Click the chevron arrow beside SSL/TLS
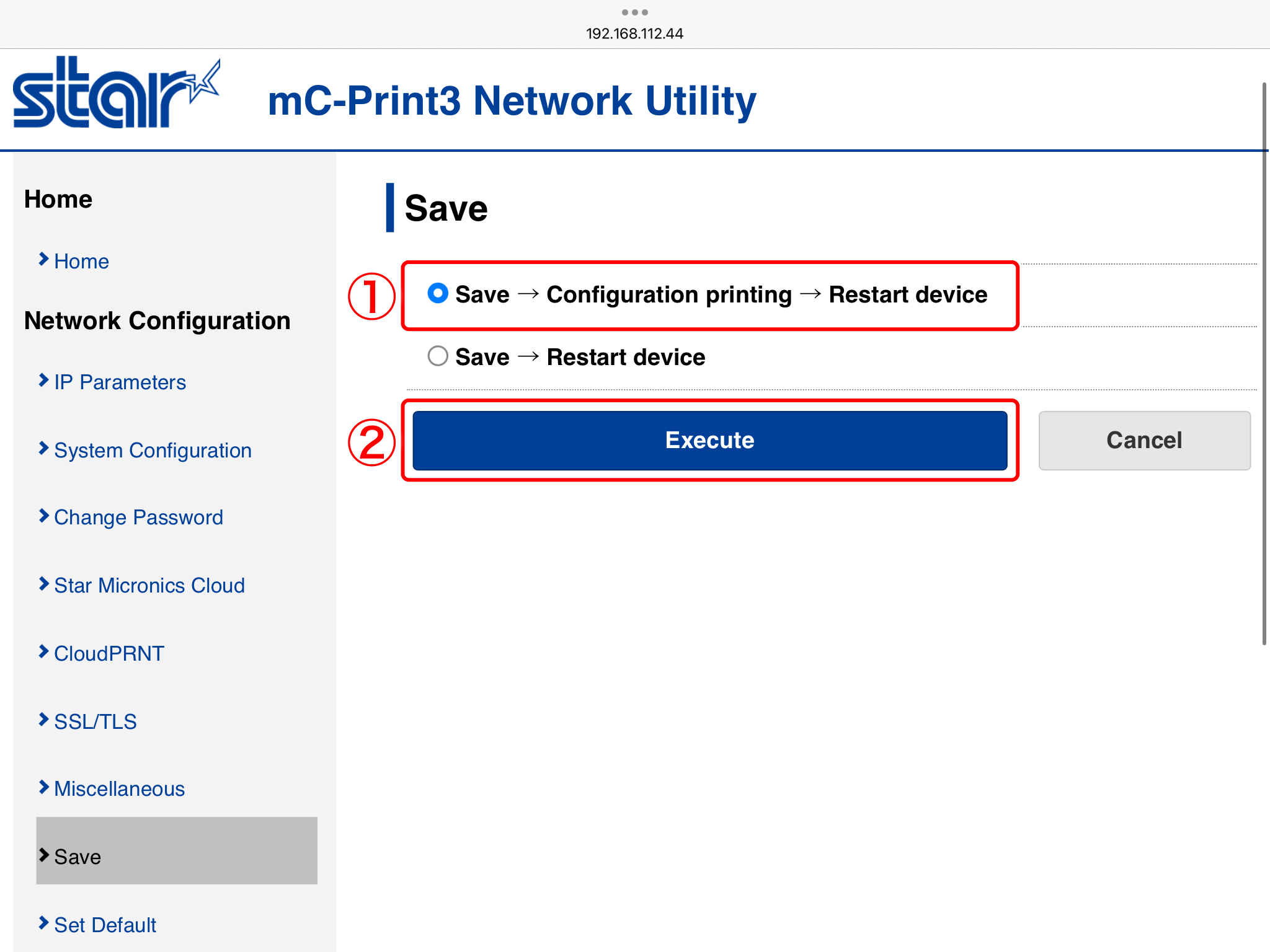The width and height of the screenshot is (1270, 952). [x=43, y=720]
